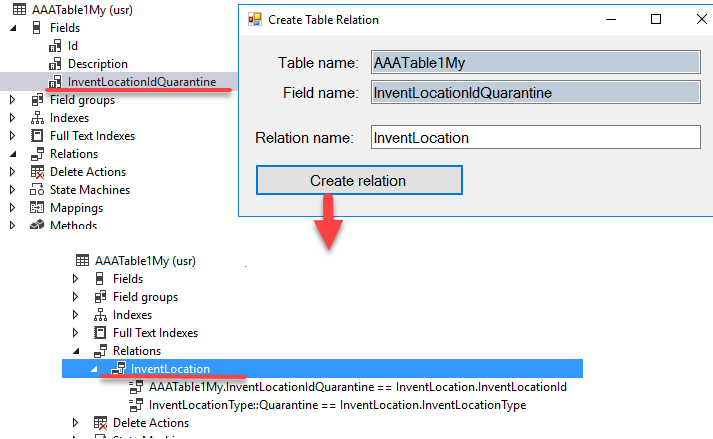Click the Description field icon
This screenshot has height=439, width=713.
click(55, 64)
